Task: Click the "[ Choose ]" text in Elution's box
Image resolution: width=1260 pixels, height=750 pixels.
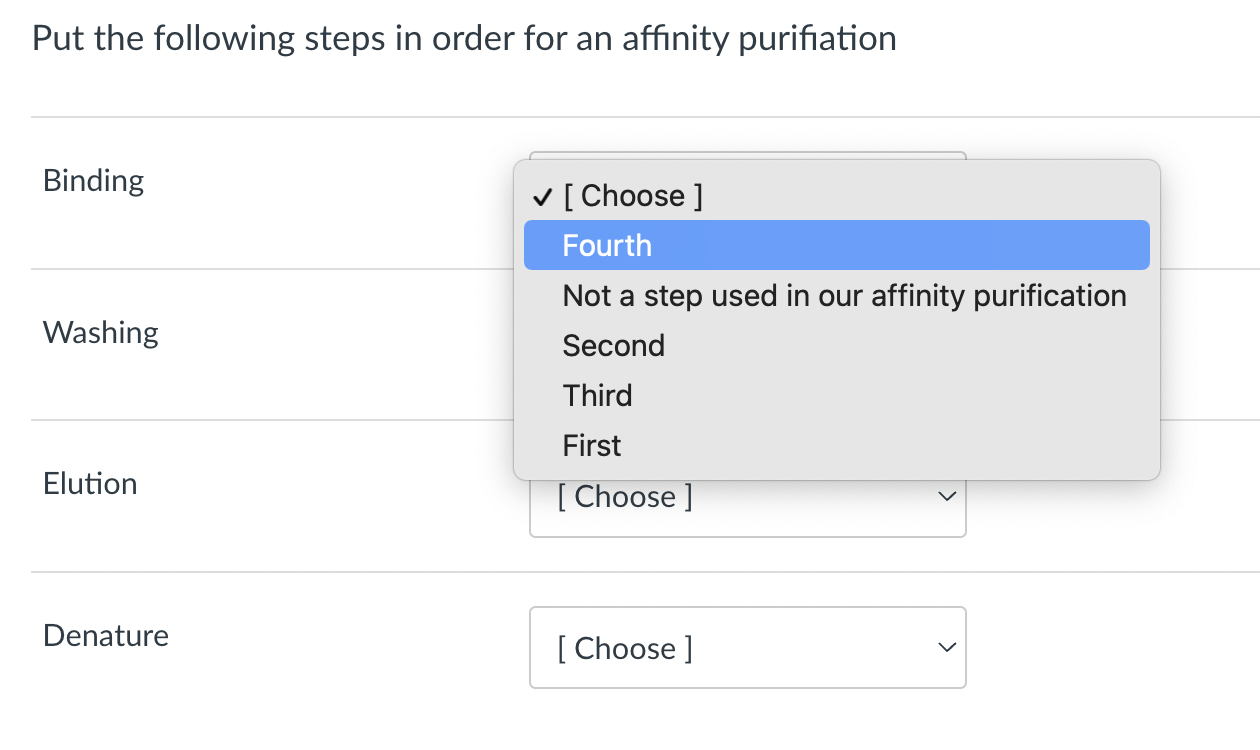Action: coord(625,497)
